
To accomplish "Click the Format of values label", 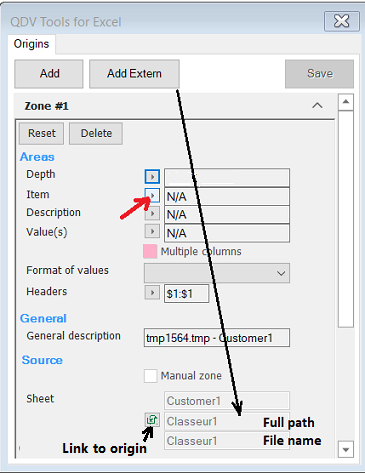I will point(67,270).
